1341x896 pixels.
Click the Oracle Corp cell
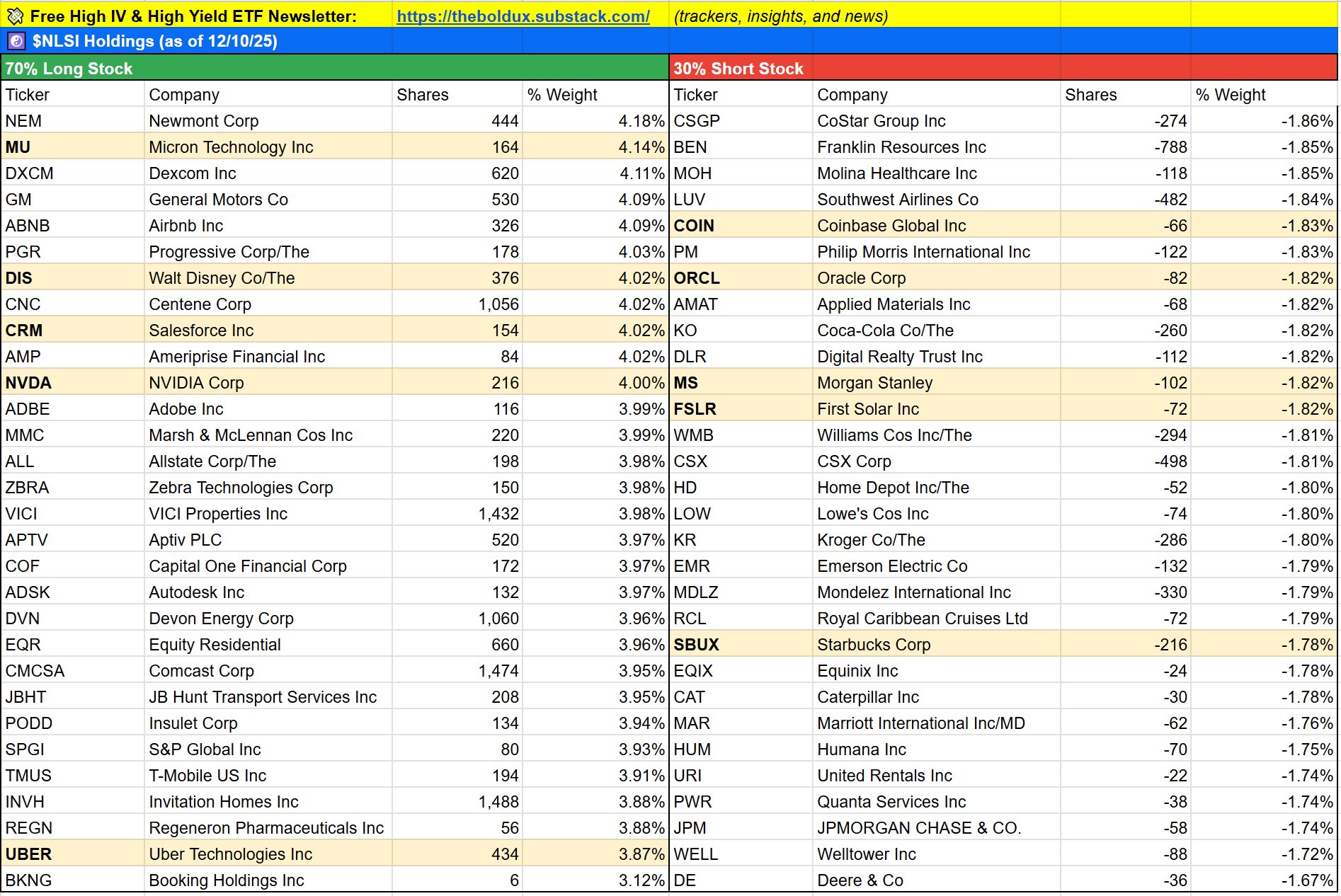(937, 278)
